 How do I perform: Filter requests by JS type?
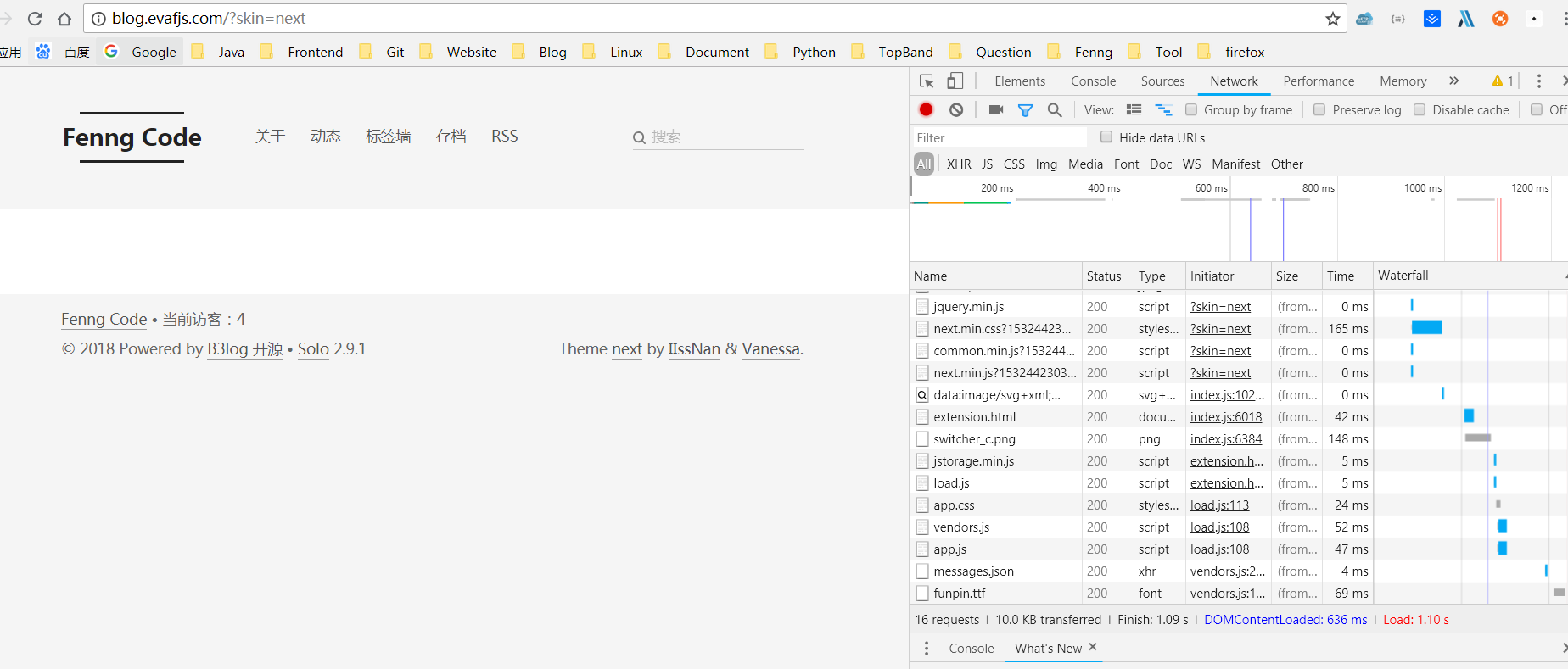click(x=987, y=164)
